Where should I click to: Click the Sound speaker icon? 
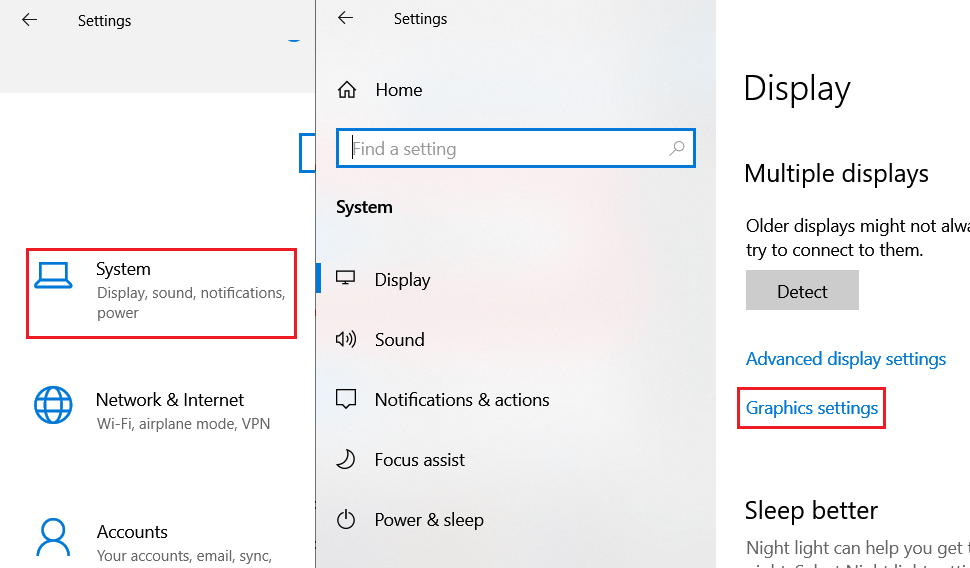[x=346, y=339]
